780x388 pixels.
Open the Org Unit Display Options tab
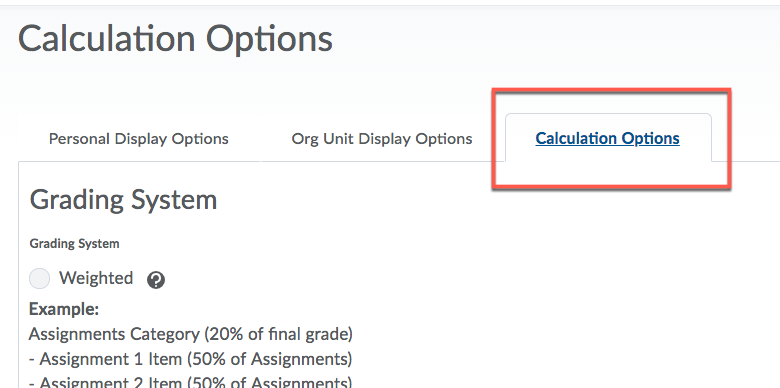pos(382,138)
